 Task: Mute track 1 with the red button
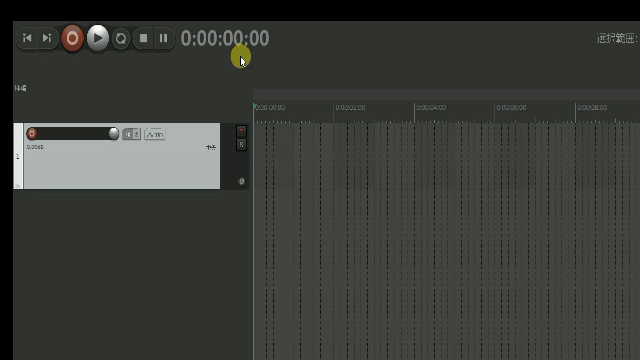[241, 131]
